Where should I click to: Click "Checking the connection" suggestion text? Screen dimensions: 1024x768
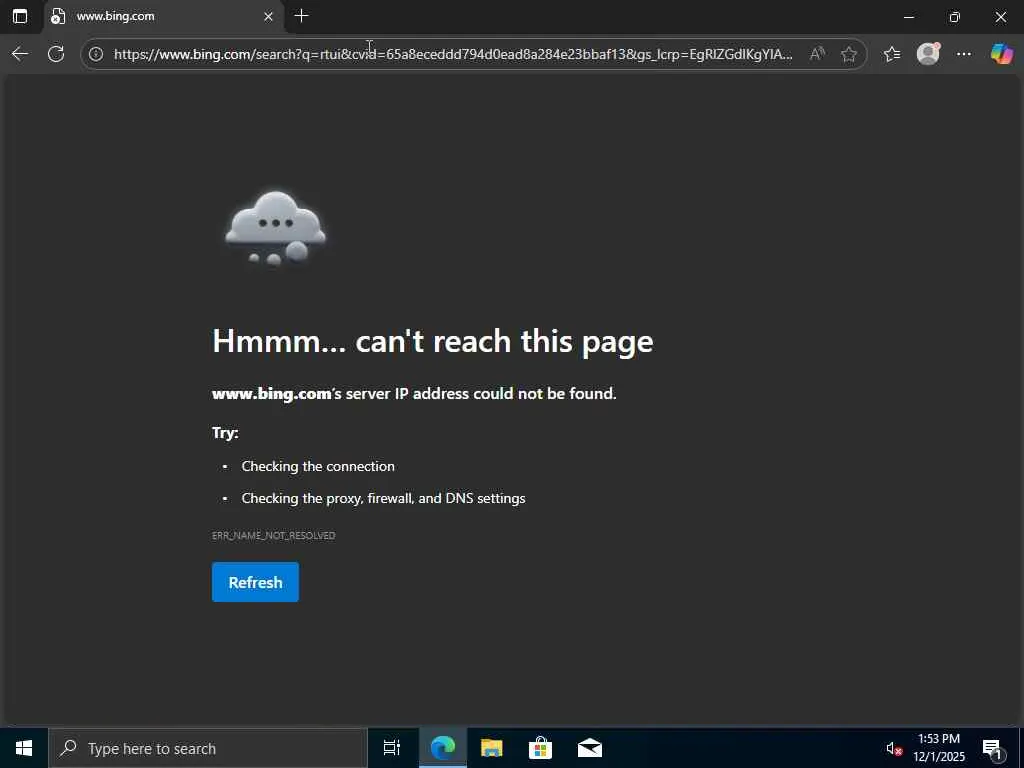tap(318, 466)
